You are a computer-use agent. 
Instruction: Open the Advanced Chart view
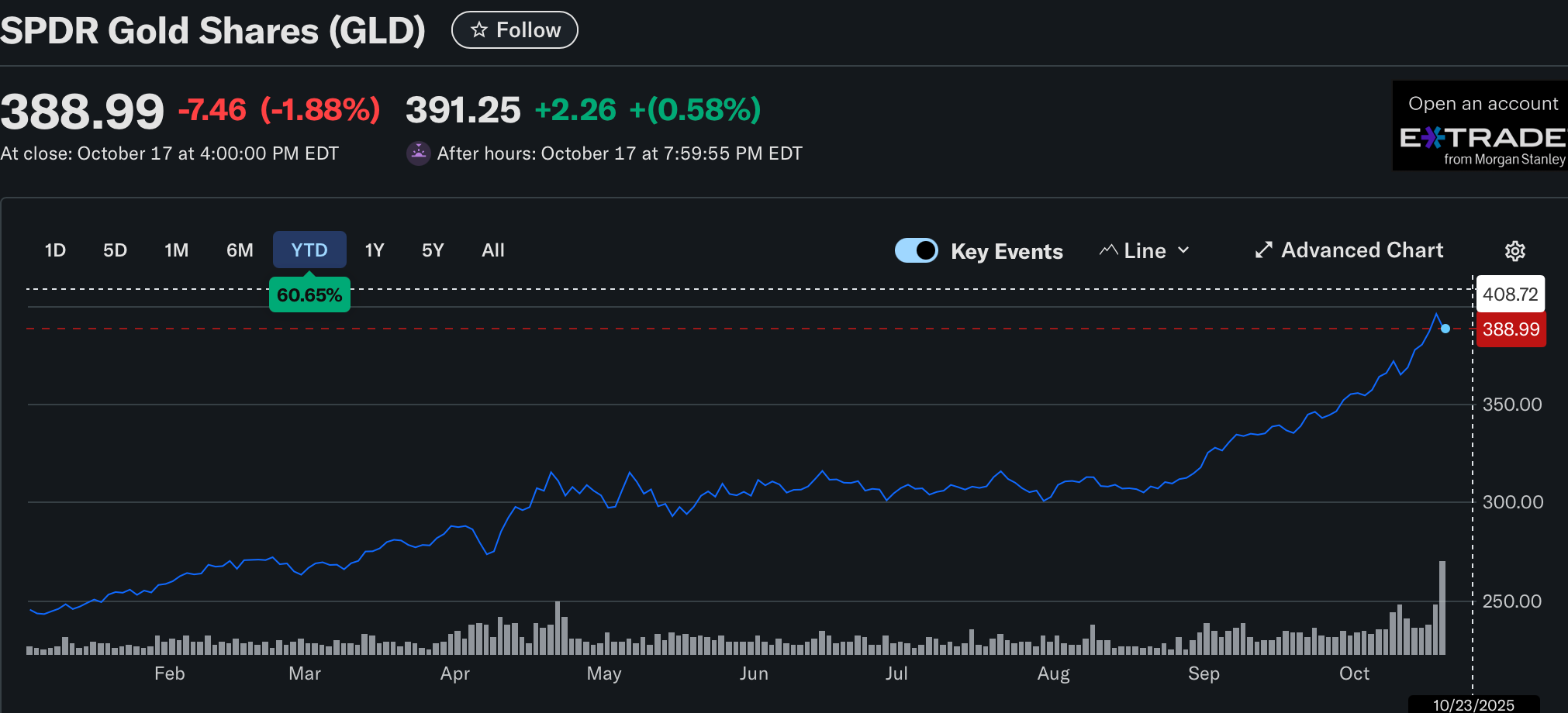[x=1349, y=250]
